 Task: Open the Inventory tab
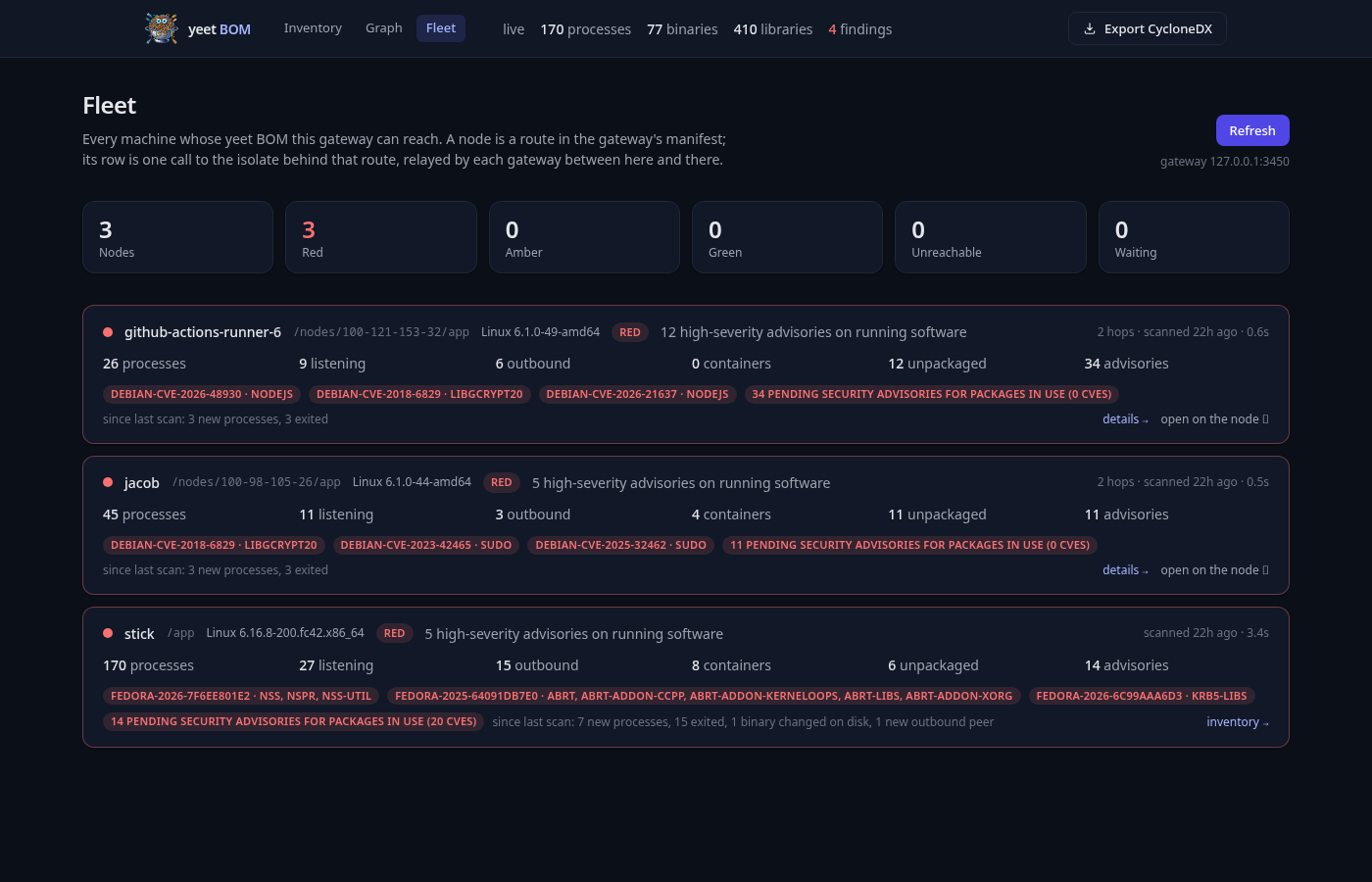(x=313, y=28)
